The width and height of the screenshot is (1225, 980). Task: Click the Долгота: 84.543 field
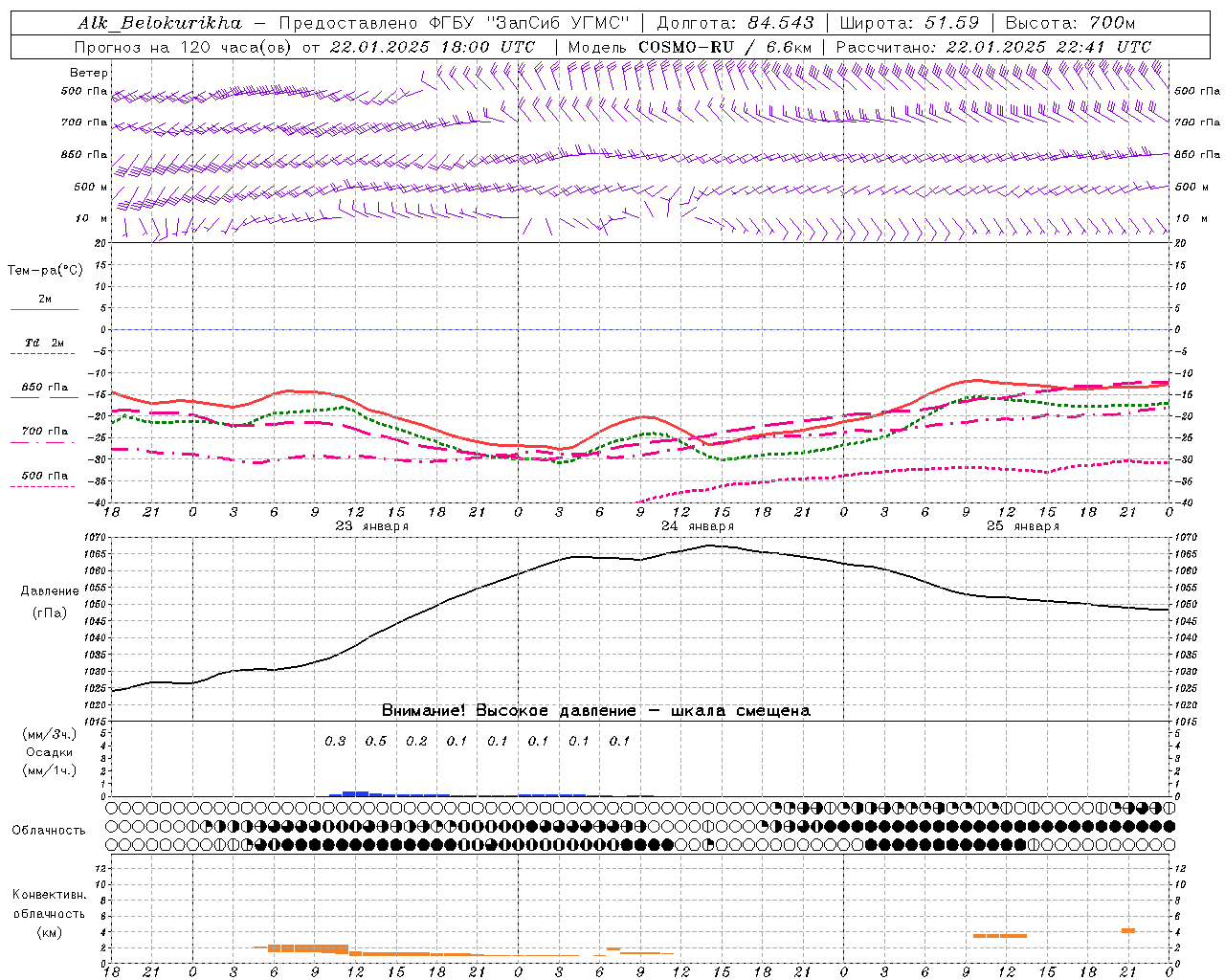coord(736,23)
